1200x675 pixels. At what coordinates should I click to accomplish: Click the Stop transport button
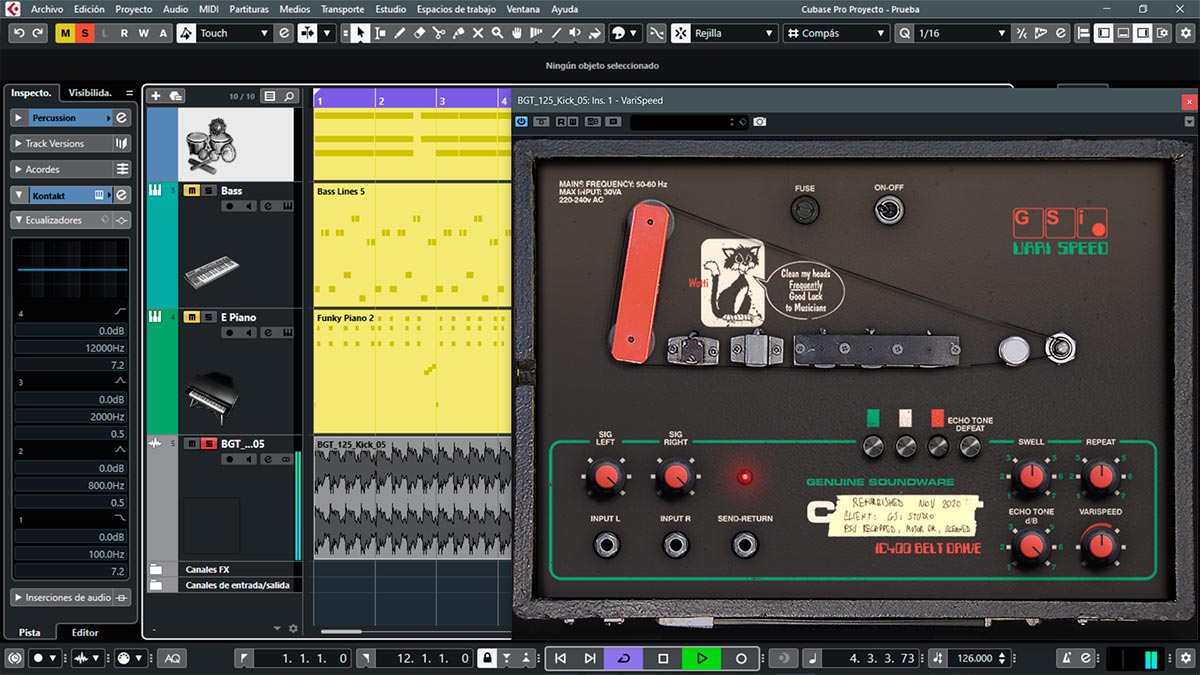pos(663,658)
